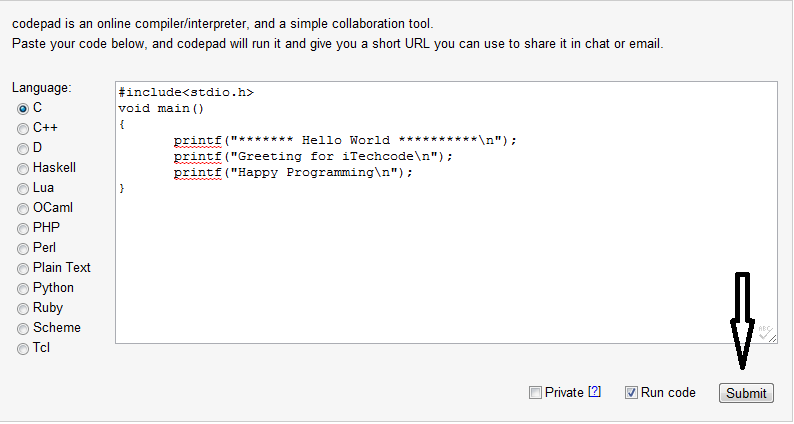Click the Submit button
The height and width of the screenshot is (424, 794).
746,393
